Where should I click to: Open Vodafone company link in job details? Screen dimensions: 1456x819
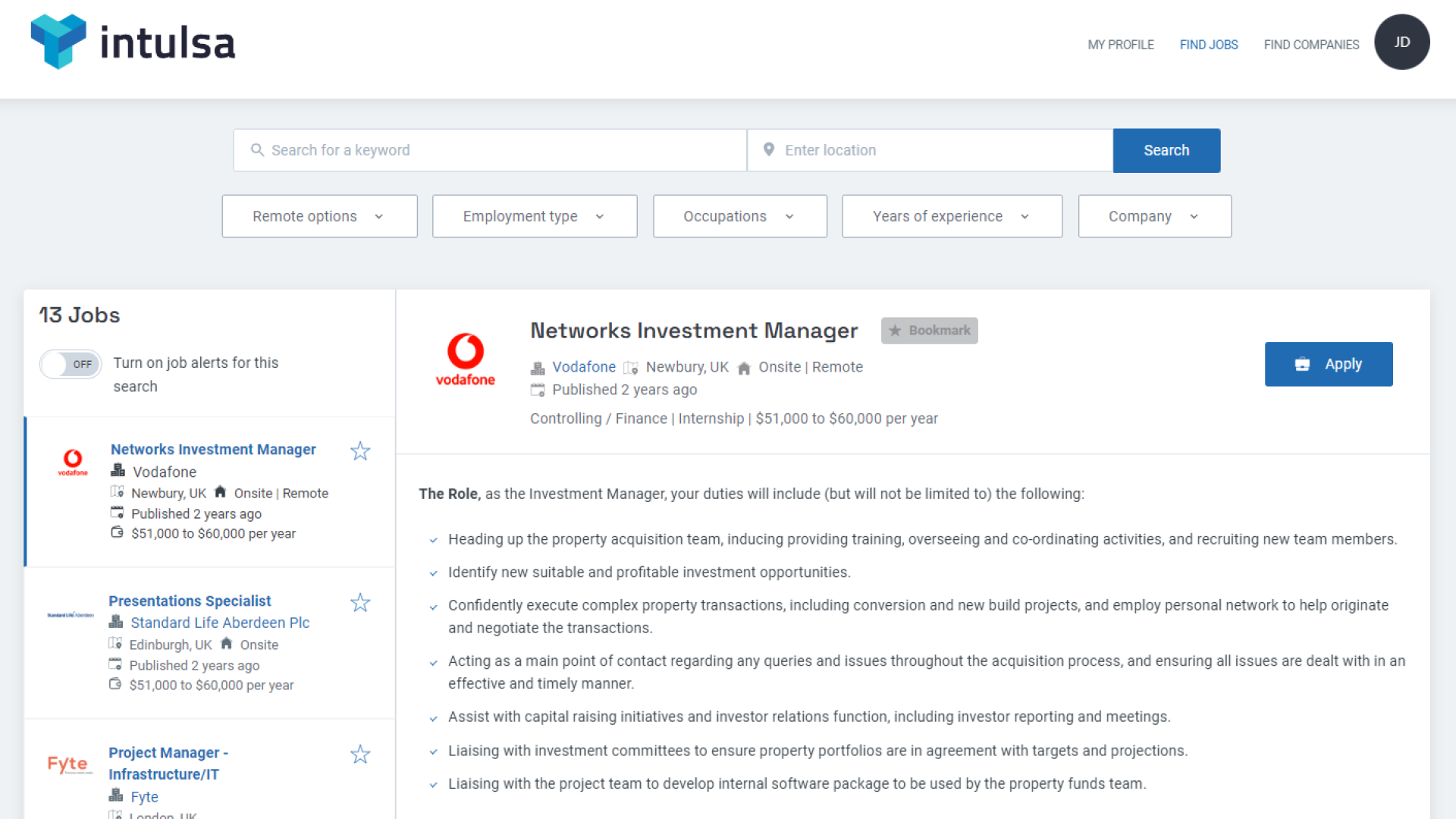[583, 367]
